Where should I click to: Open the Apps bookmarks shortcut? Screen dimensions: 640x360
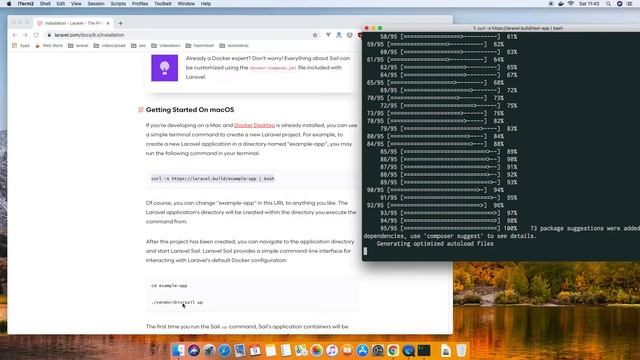tap(21, 46)
